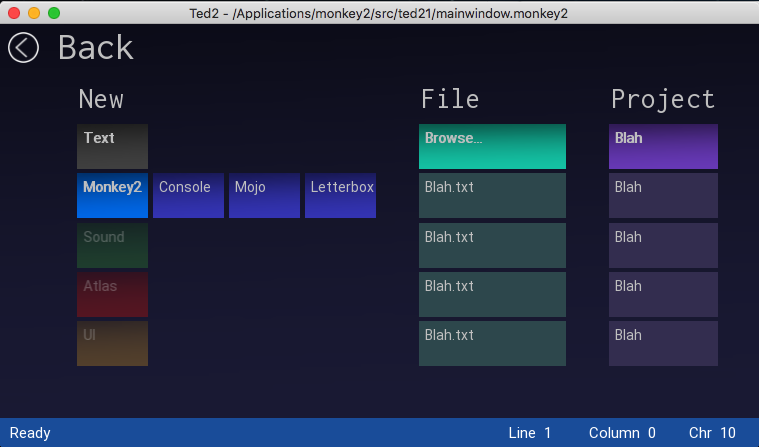Choose the Letterbox template tile
The image size is (759, 447).
[x=340, y=195]
